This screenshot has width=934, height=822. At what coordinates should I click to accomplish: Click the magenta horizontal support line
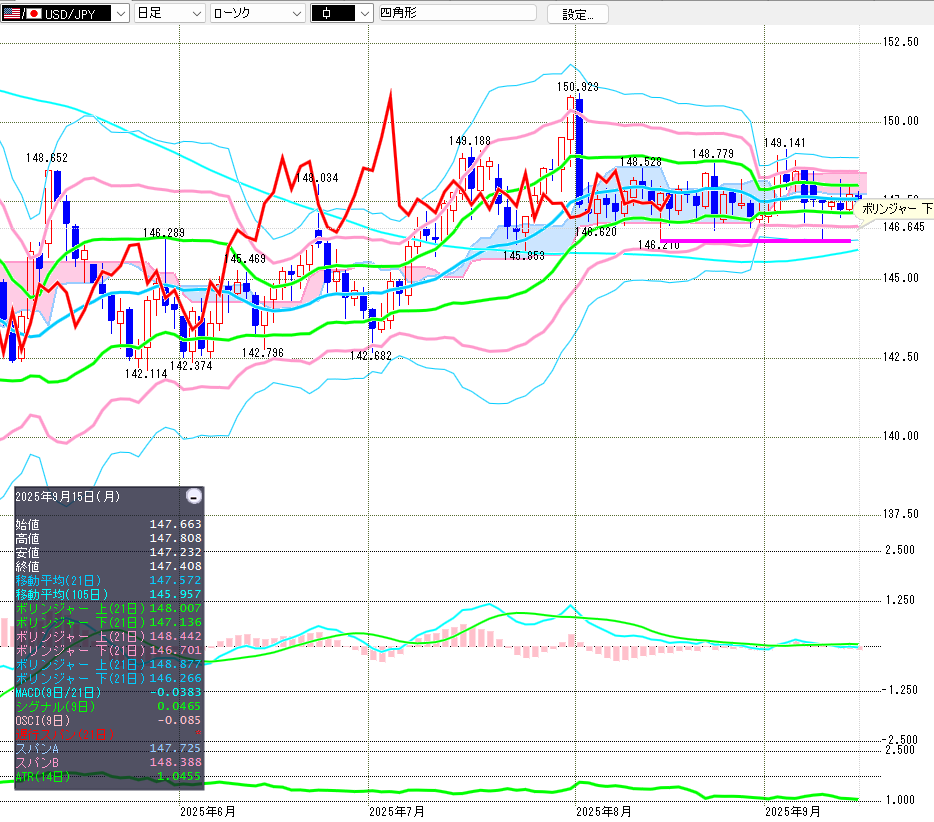755,241
